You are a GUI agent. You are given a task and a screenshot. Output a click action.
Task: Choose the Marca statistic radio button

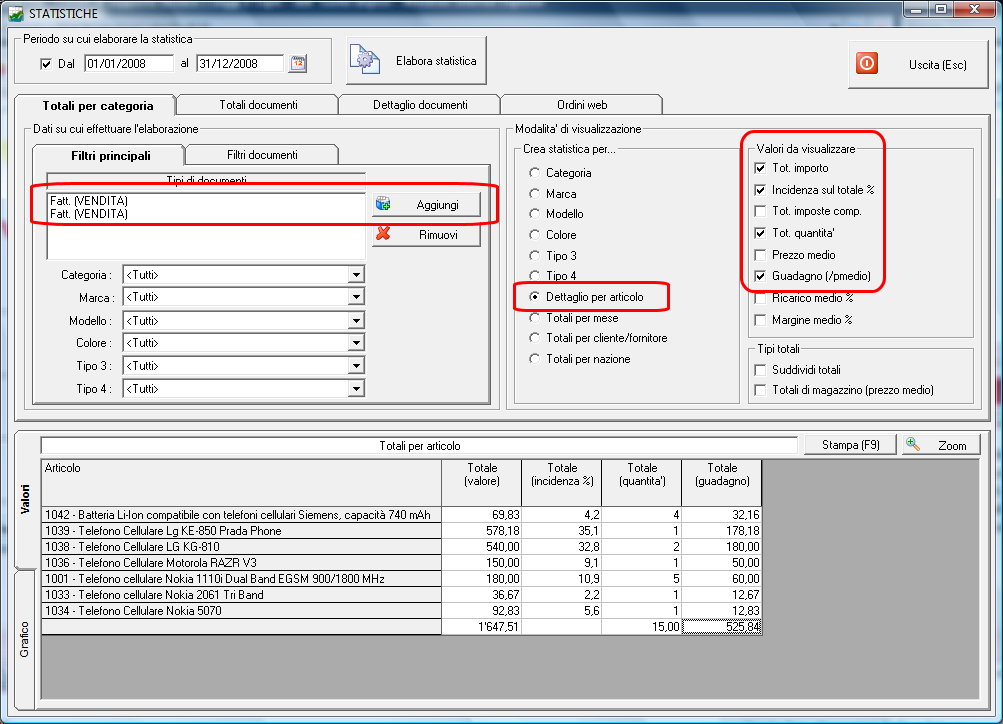[x=535, y=194]
